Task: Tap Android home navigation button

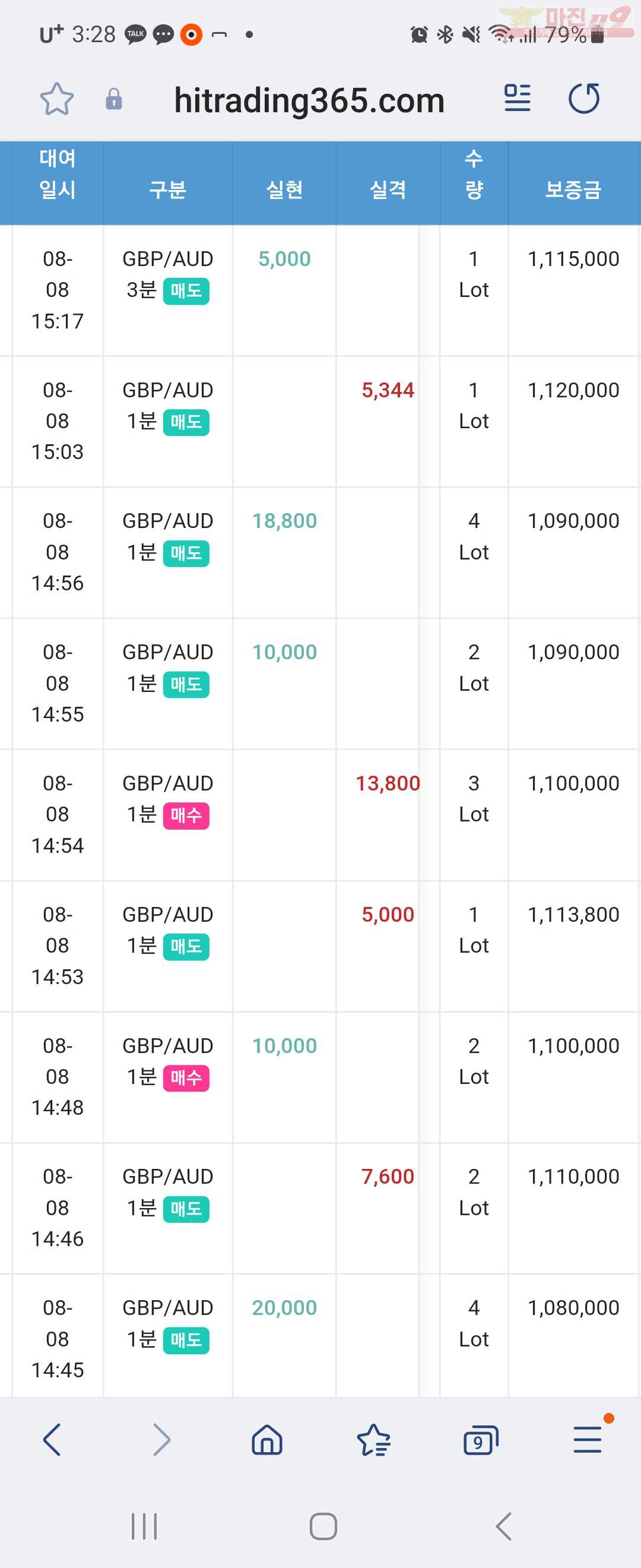Action: pyautogui.click(x=323, y=1526)
